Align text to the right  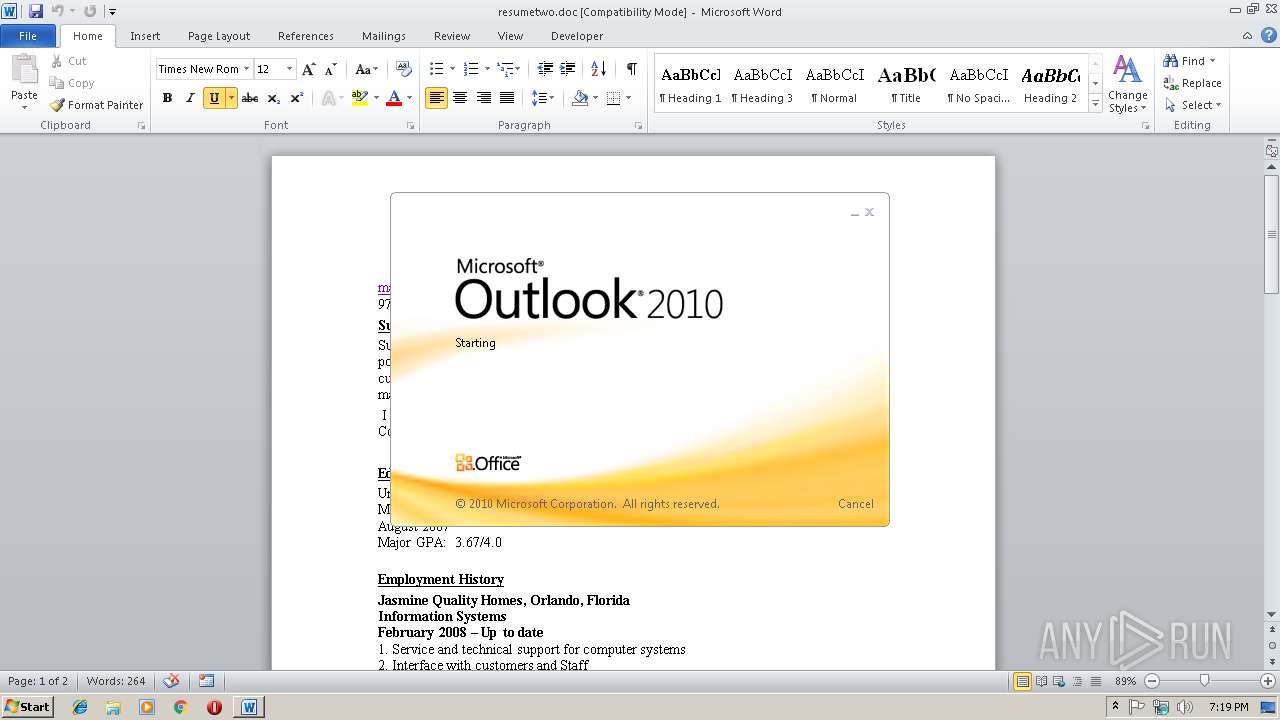coord(484,98)
